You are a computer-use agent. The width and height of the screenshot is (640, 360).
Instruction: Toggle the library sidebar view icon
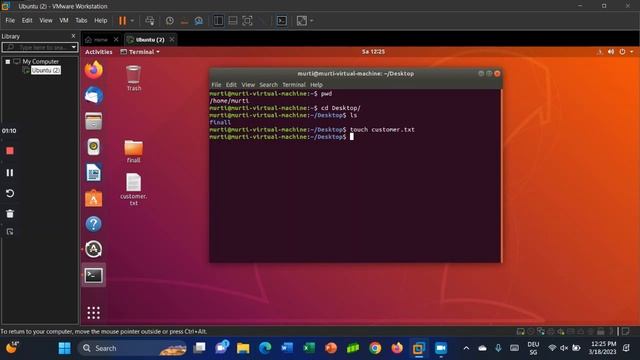(218, 21)
